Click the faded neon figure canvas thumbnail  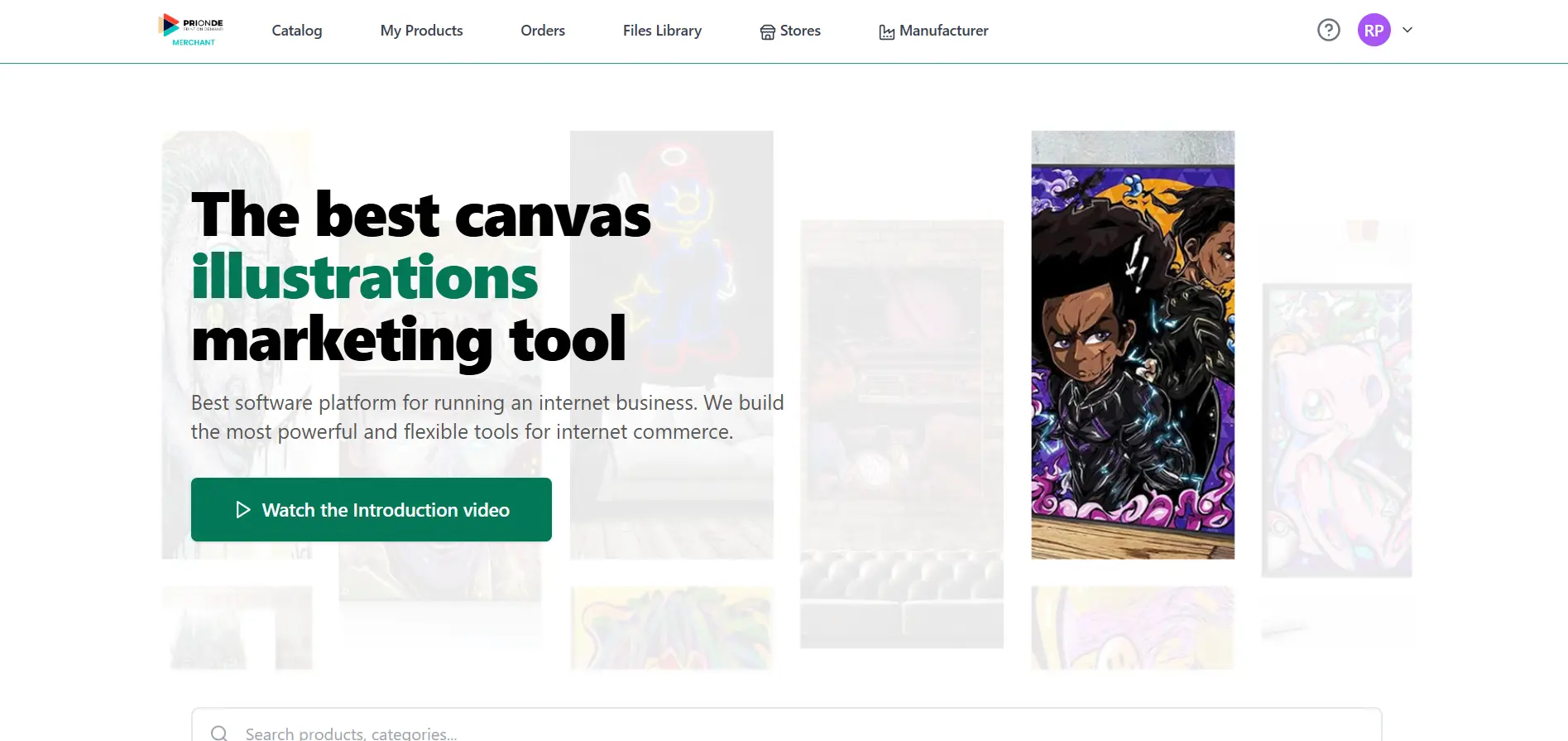pos(671,344)
